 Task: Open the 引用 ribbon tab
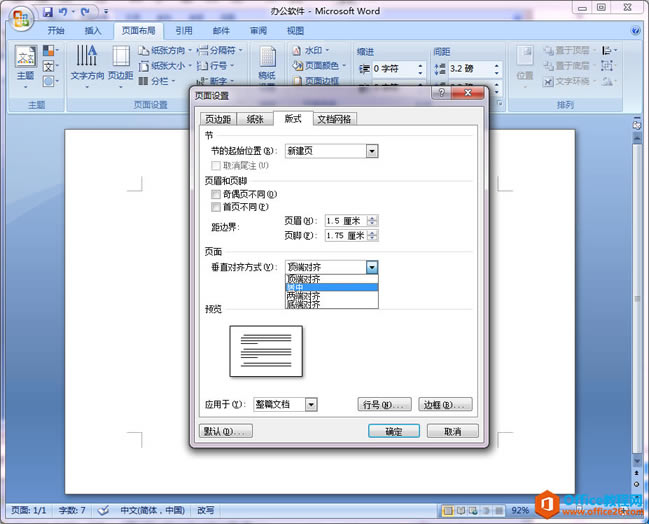(x=183, y=31)
